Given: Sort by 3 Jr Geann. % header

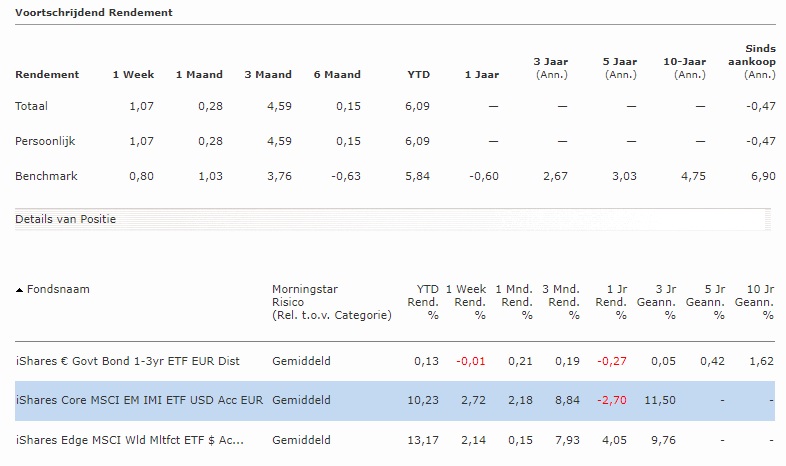Looking at the screenshot, I should (656, 302).
